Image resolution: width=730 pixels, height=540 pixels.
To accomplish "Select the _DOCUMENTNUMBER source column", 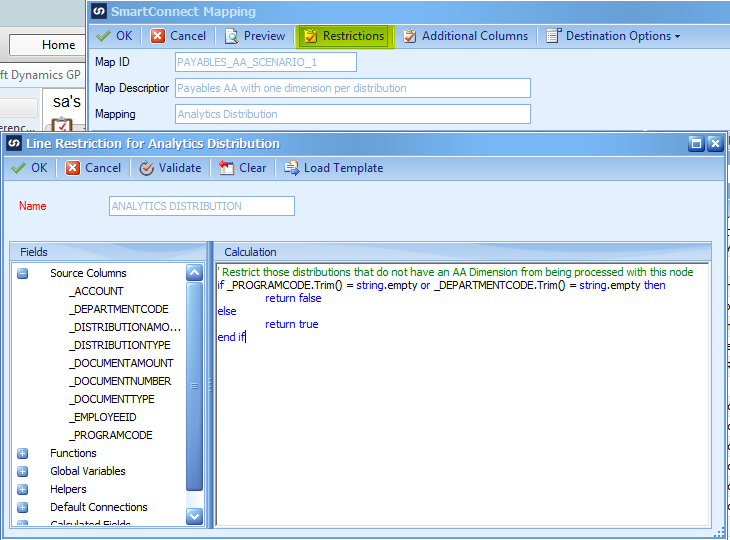I will click(120, 381).
